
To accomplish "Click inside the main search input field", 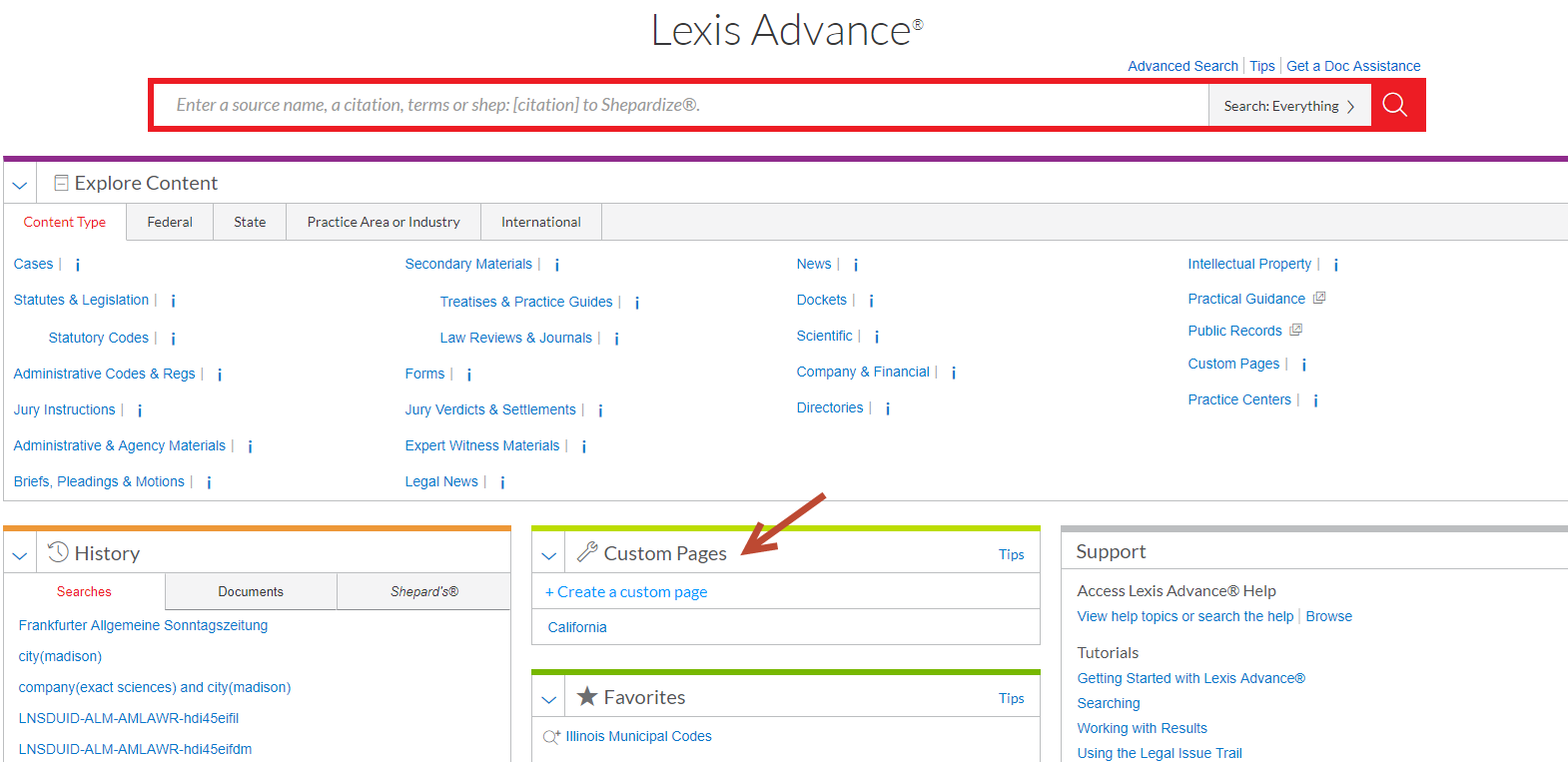I will (681, 105).
